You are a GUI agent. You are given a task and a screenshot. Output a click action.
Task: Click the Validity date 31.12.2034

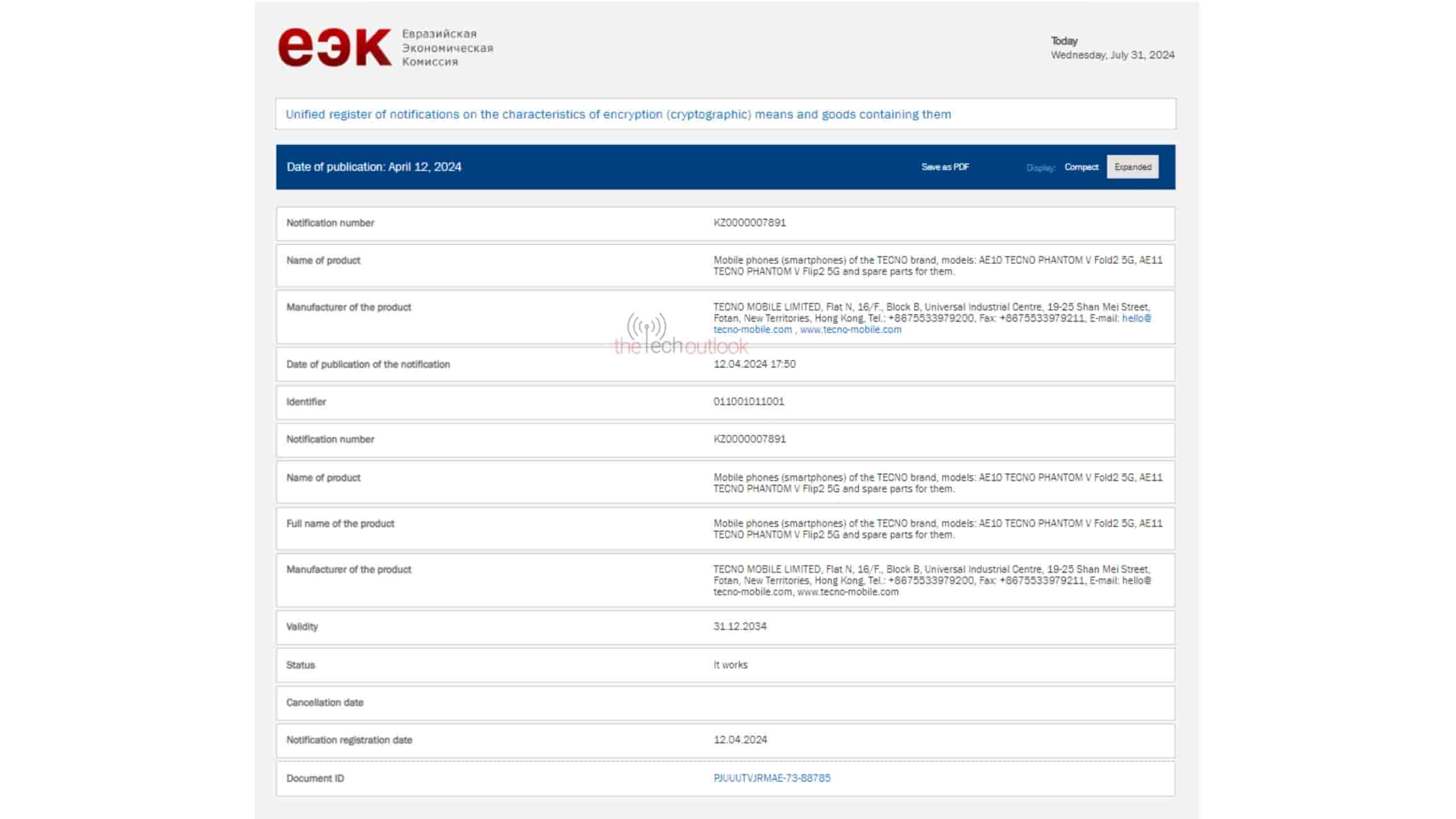(x=740, y=626)
